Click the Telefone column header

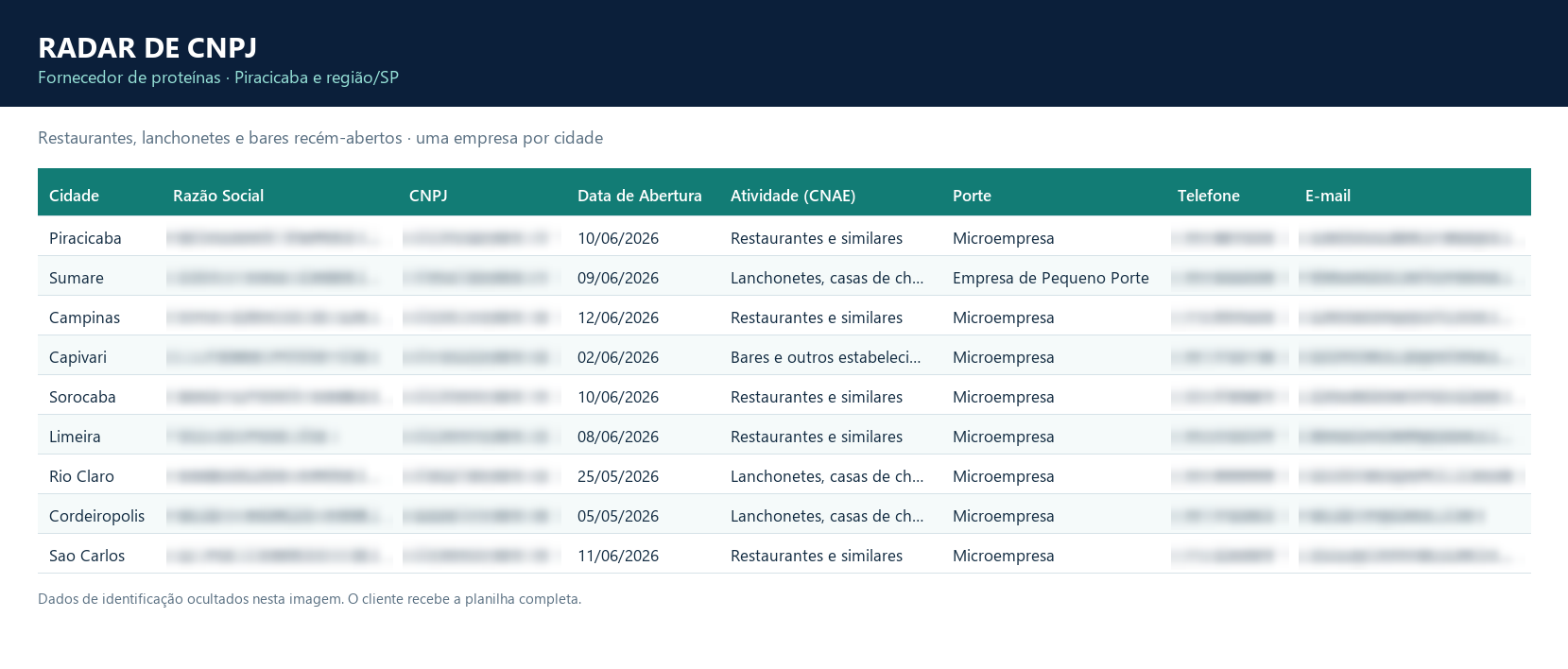coord(1209,196)
